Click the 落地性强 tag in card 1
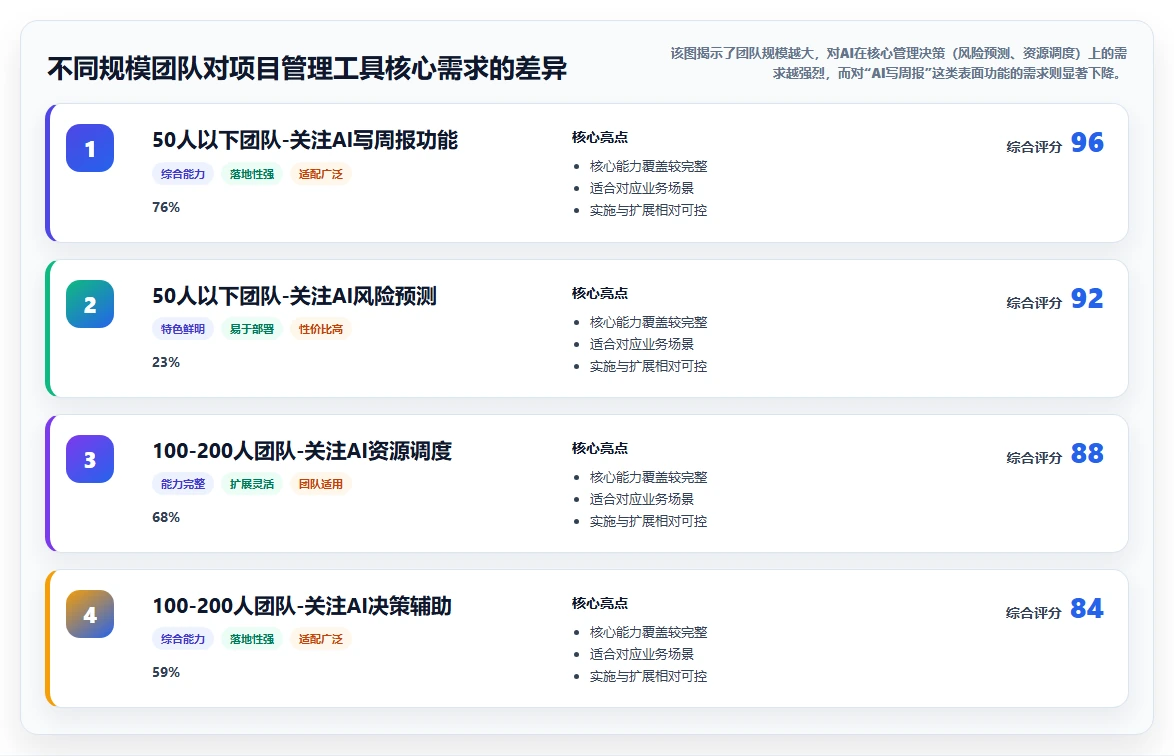 click(252, 174)
